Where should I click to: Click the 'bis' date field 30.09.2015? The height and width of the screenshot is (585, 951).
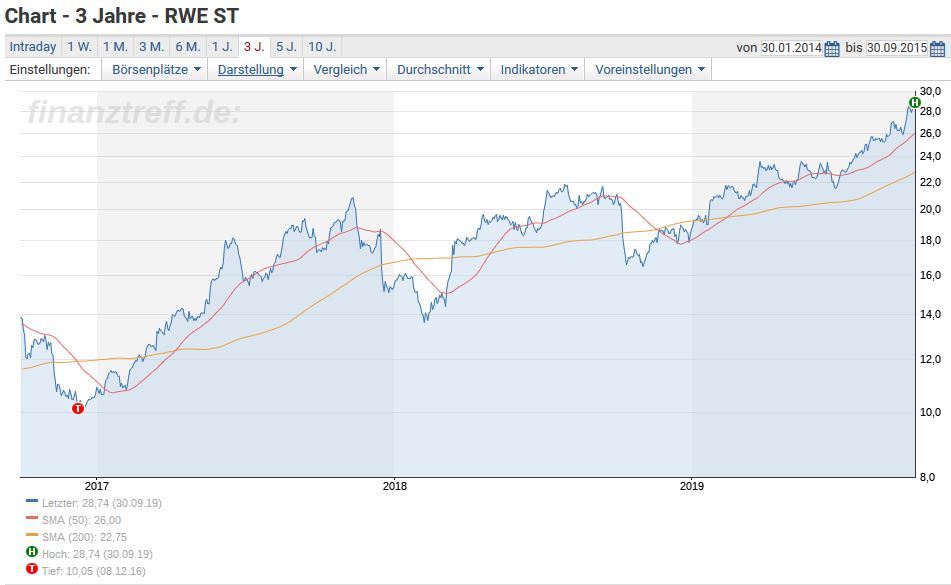897,48
